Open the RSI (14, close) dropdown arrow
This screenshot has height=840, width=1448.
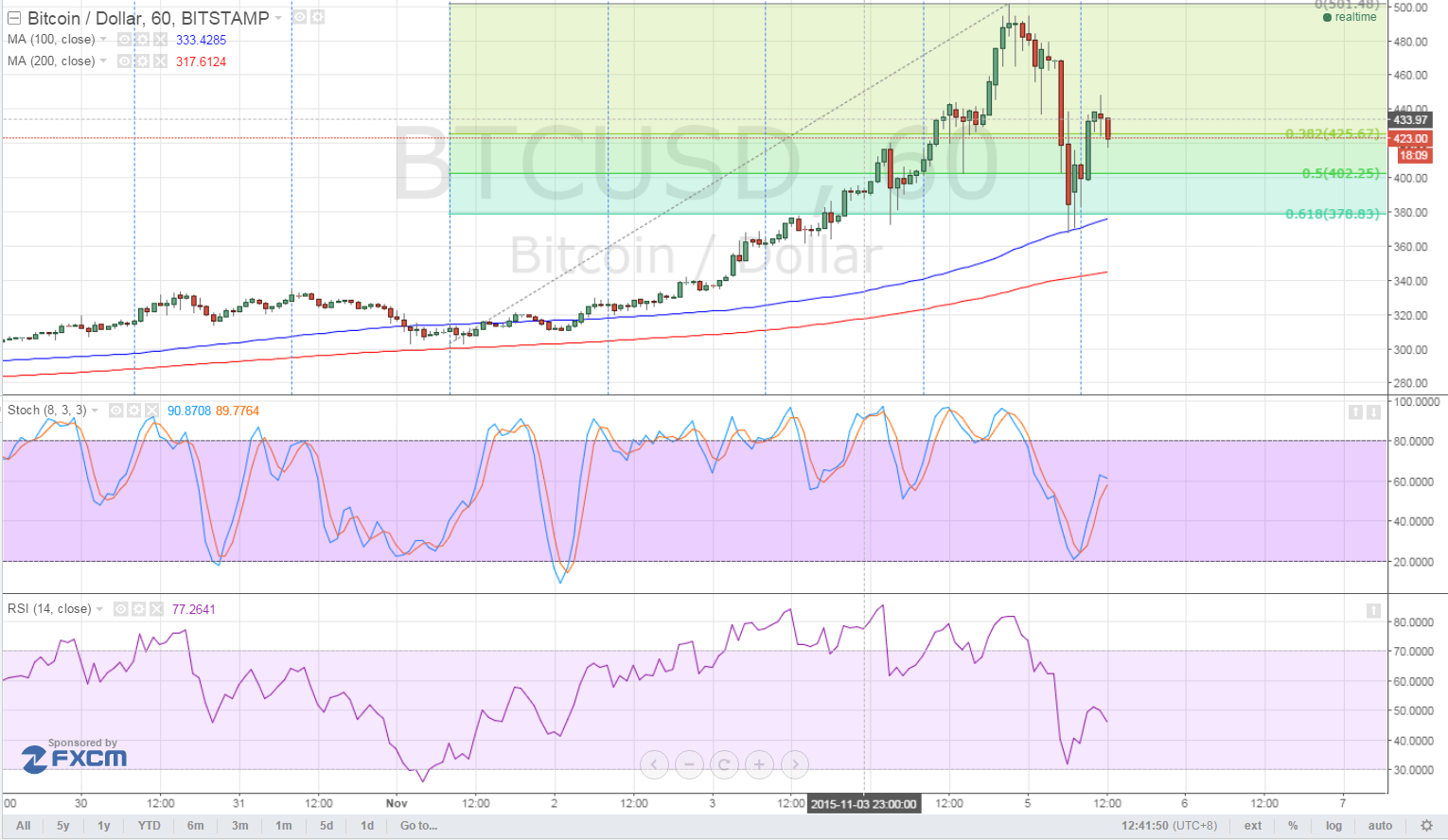tap(99, 609)
